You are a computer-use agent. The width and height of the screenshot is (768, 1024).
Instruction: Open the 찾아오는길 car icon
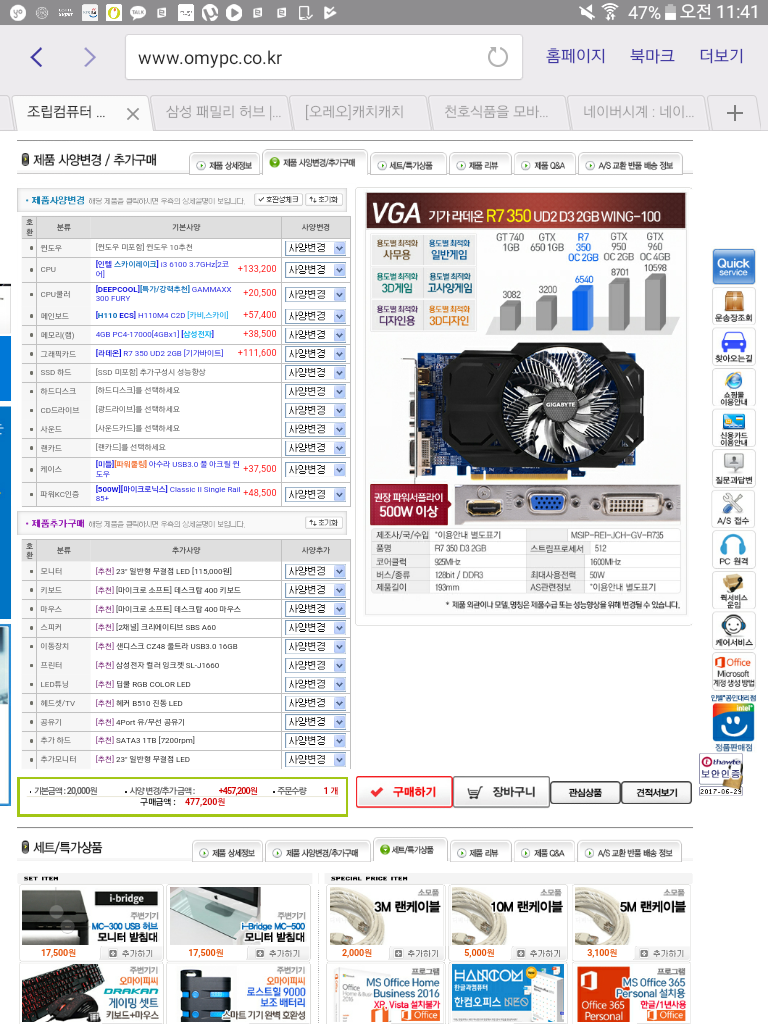pyautogui.click(x=733, y=346)
